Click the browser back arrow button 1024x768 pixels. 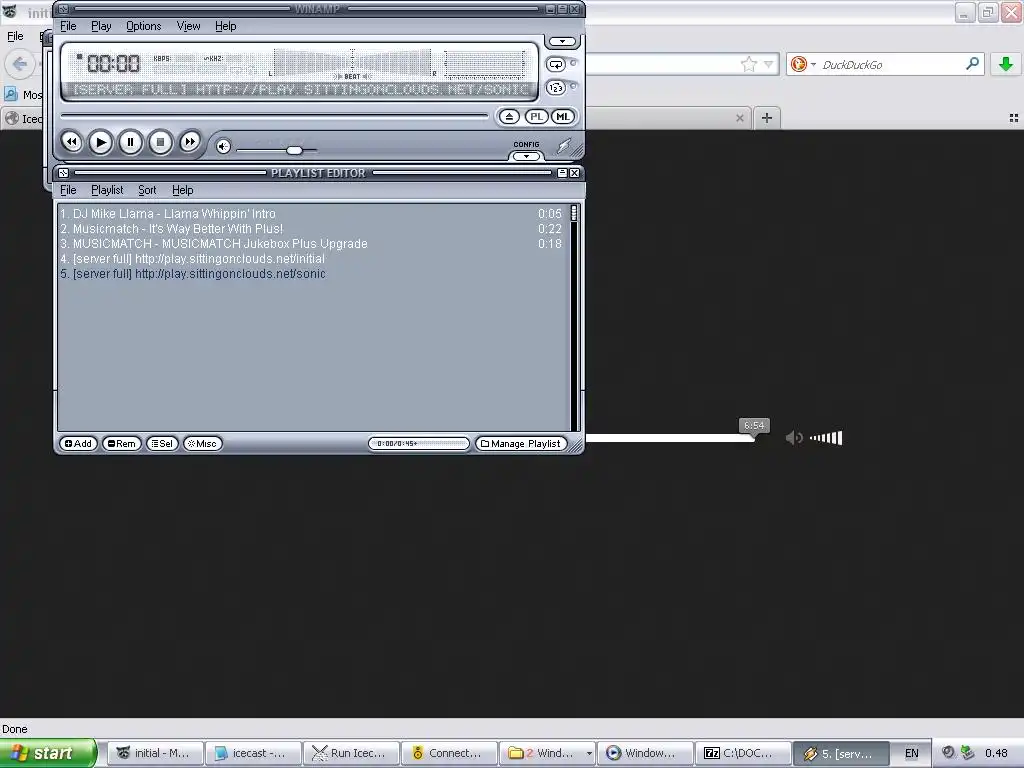click(20, 64)
